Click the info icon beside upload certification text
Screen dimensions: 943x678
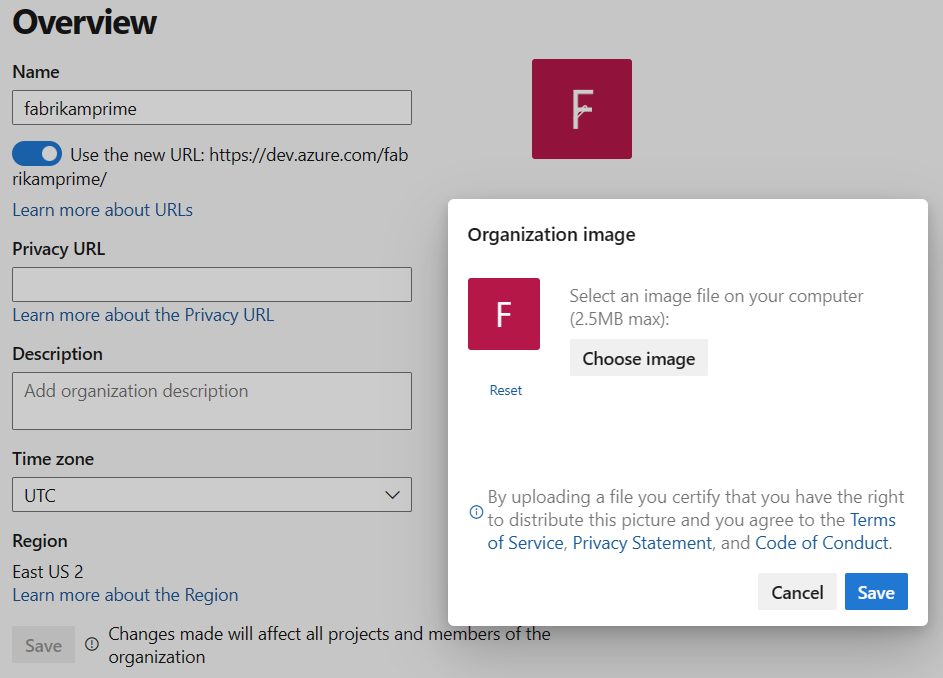tap(476, 511)
